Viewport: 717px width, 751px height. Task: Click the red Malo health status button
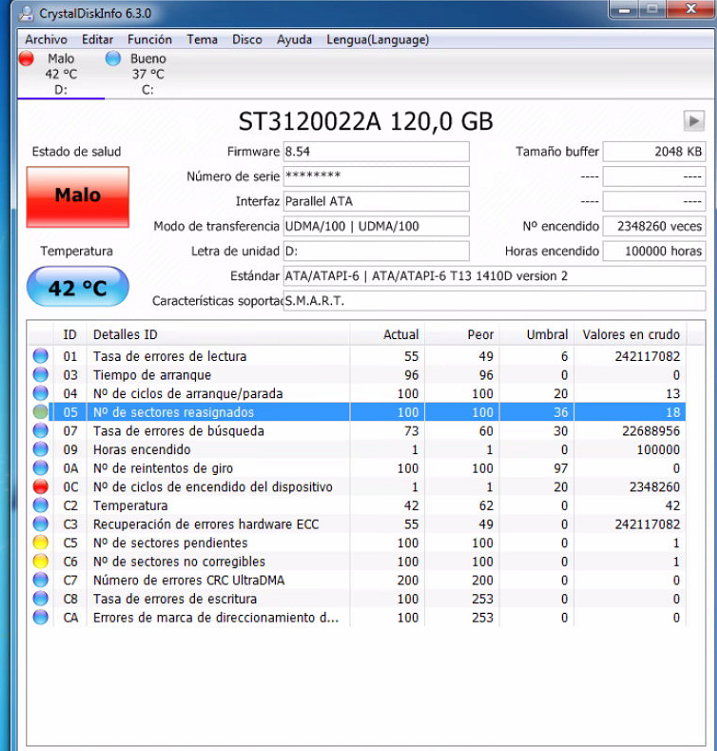pos(78,196)
